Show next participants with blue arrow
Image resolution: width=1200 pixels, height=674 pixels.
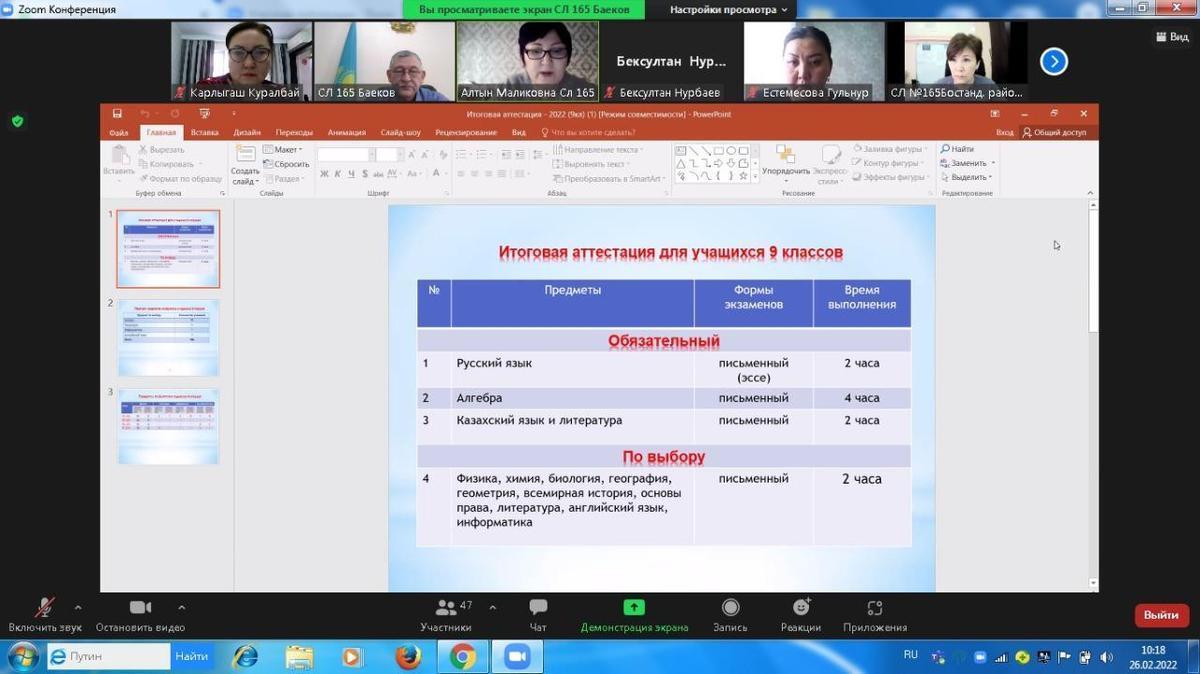[1053, 62]
